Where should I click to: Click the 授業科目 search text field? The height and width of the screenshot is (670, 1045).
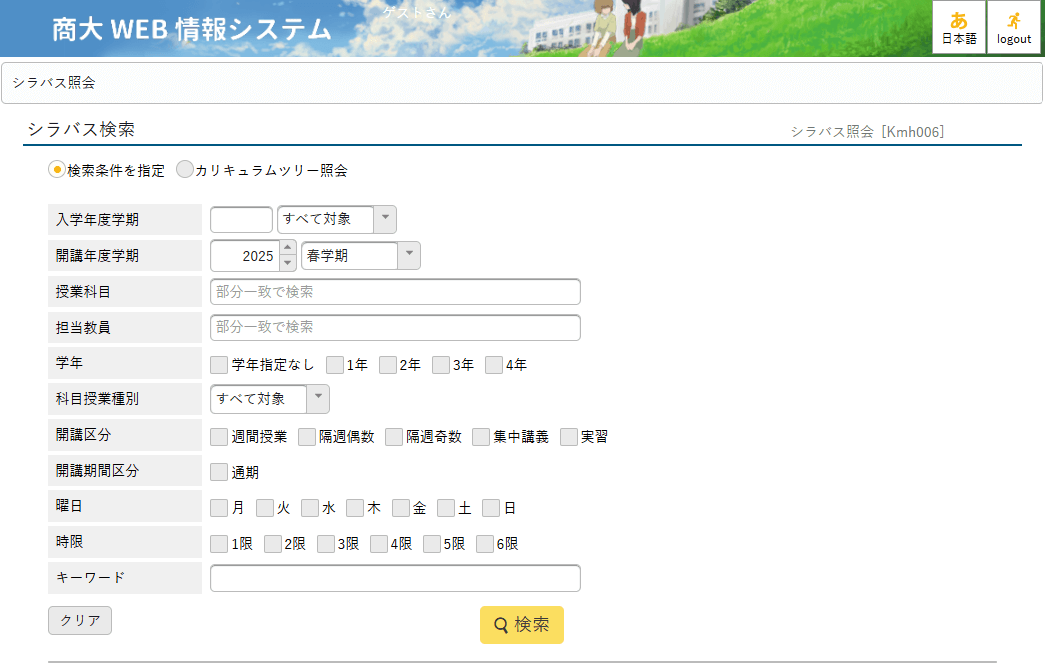click(395, 292)
